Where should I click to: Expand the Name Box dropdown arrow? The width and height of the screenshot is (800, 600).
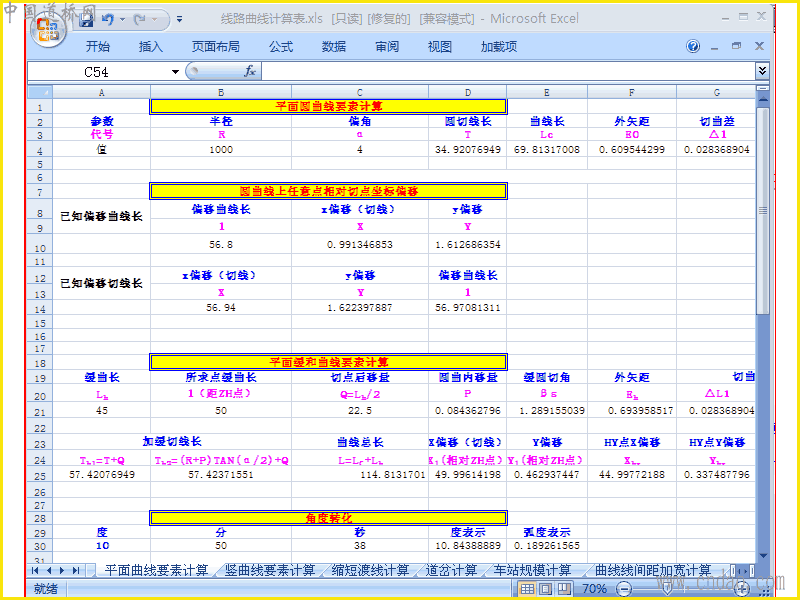175,71
